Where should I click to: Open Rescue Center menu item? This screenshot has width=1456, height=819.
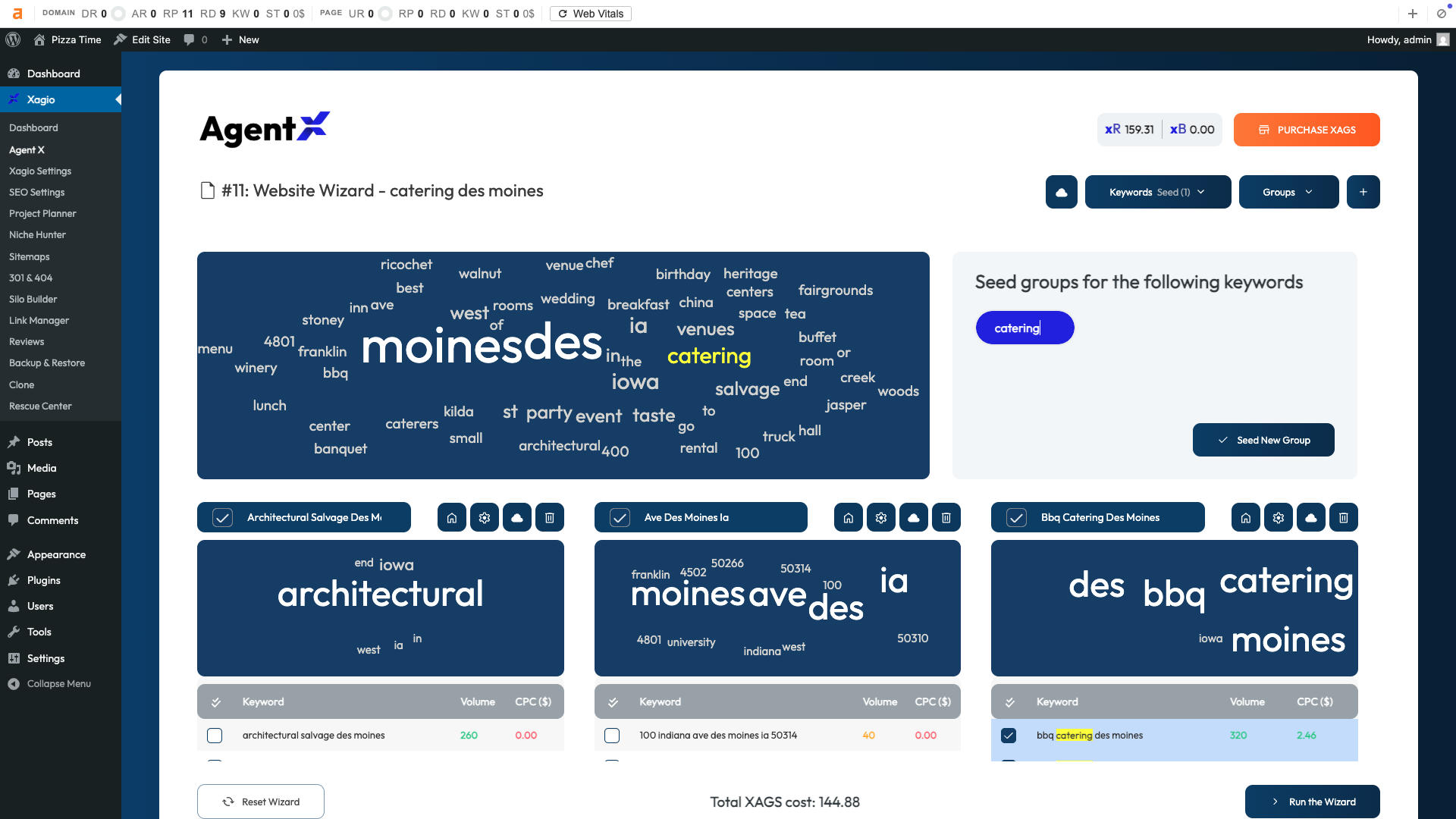tap(40, 406)
